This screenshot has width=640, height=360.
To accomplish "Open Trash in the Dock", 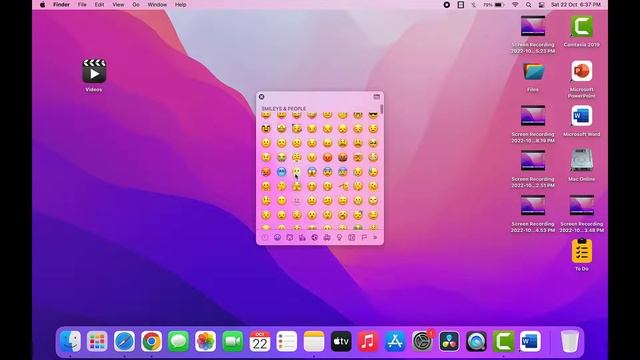I will coord(570,341).
